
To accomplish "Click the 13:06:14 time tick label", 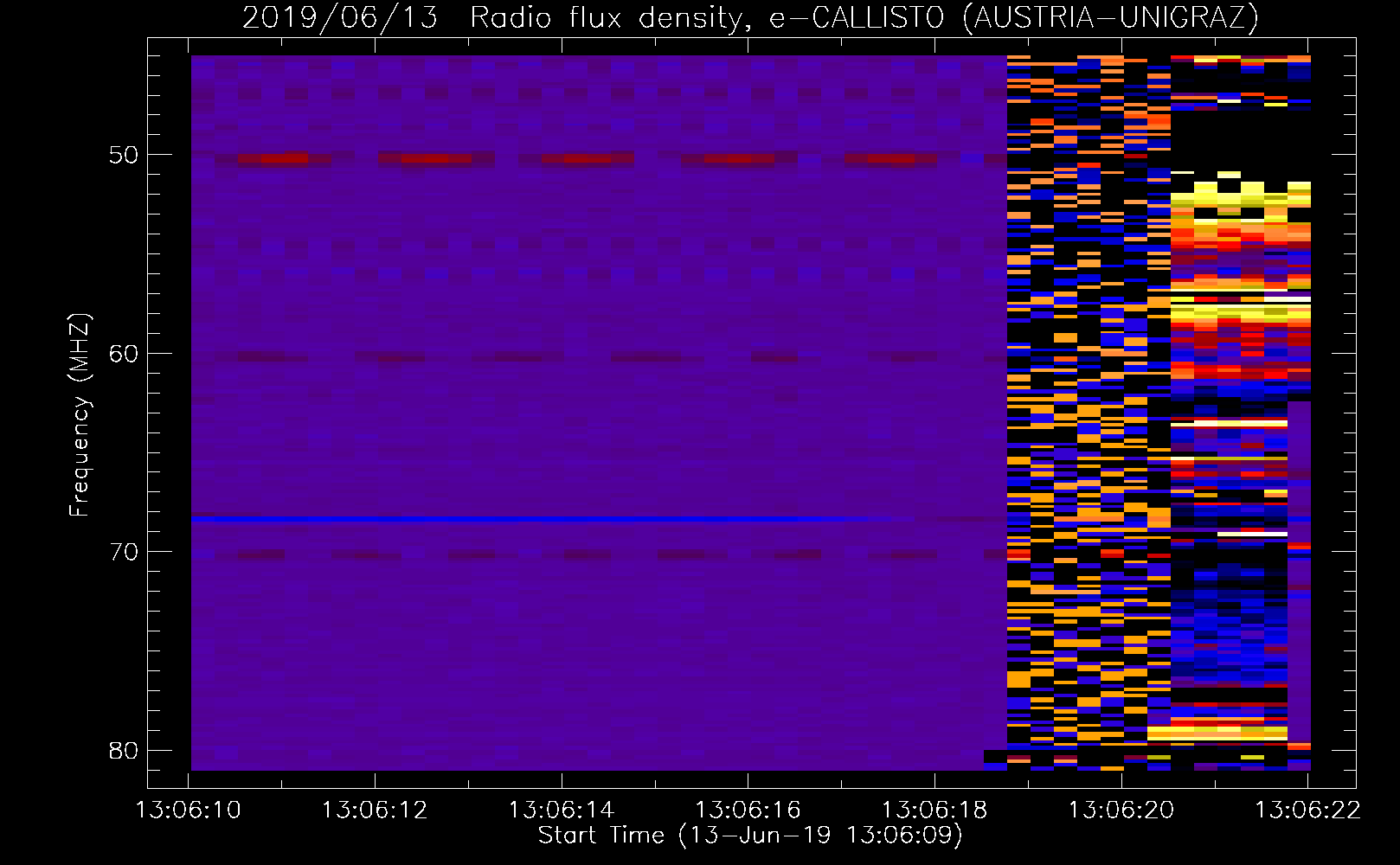I will click(x=562, y=811).
